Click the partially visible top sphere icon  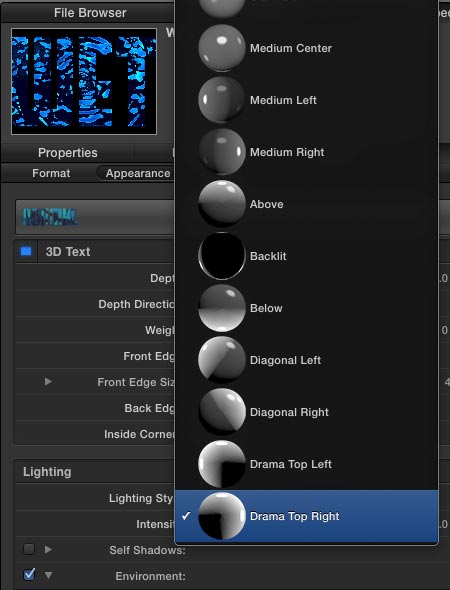point(222,8)
